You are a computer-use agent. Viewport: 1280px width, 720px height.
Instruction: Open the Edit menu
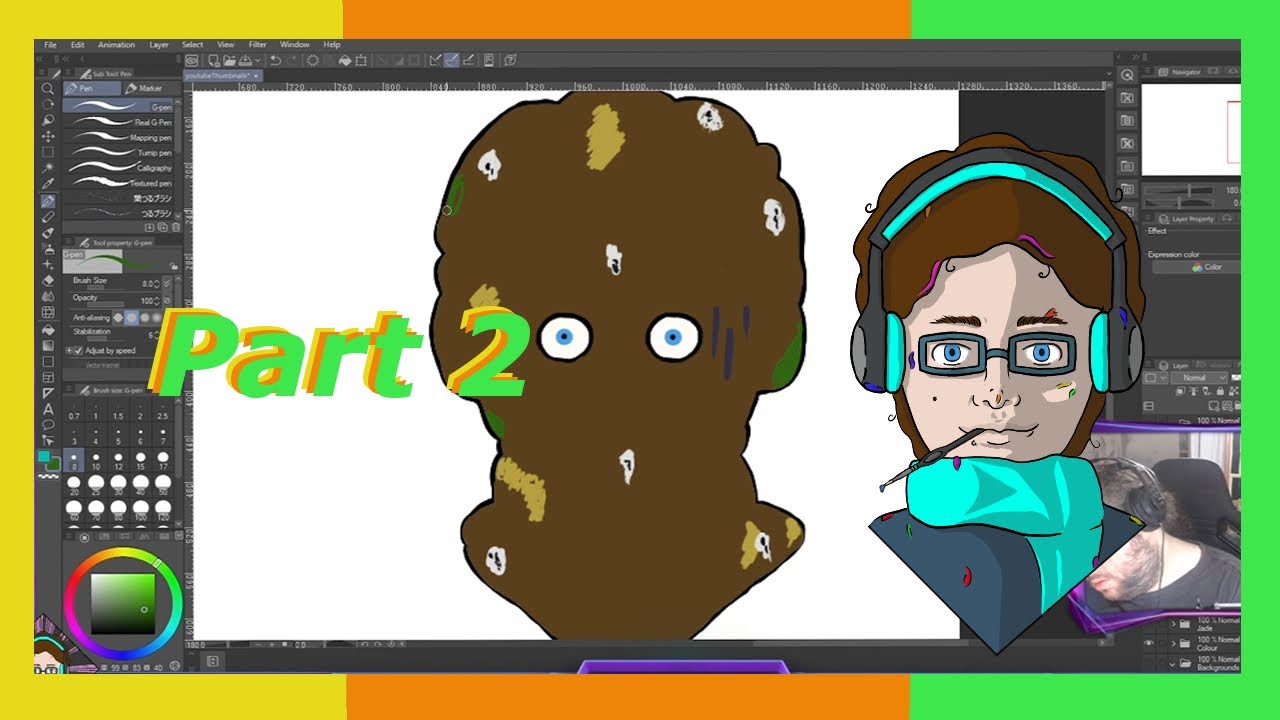[x=78, y=45]
